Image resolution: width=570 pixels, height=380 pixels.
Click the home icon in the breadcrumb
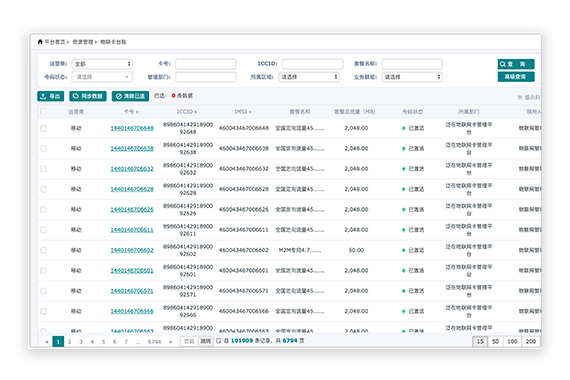coord(40,42)
